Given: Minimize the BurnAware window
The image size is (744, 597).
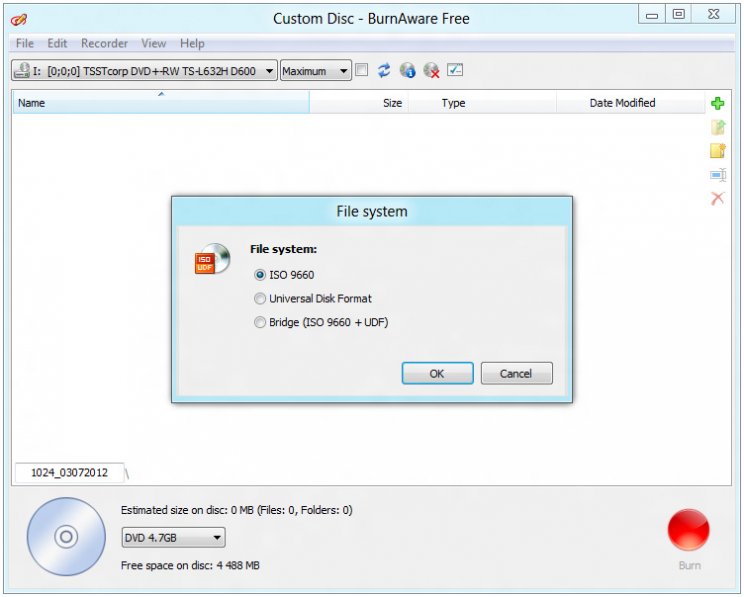Looking at the screenshot, I should point(652,15).
